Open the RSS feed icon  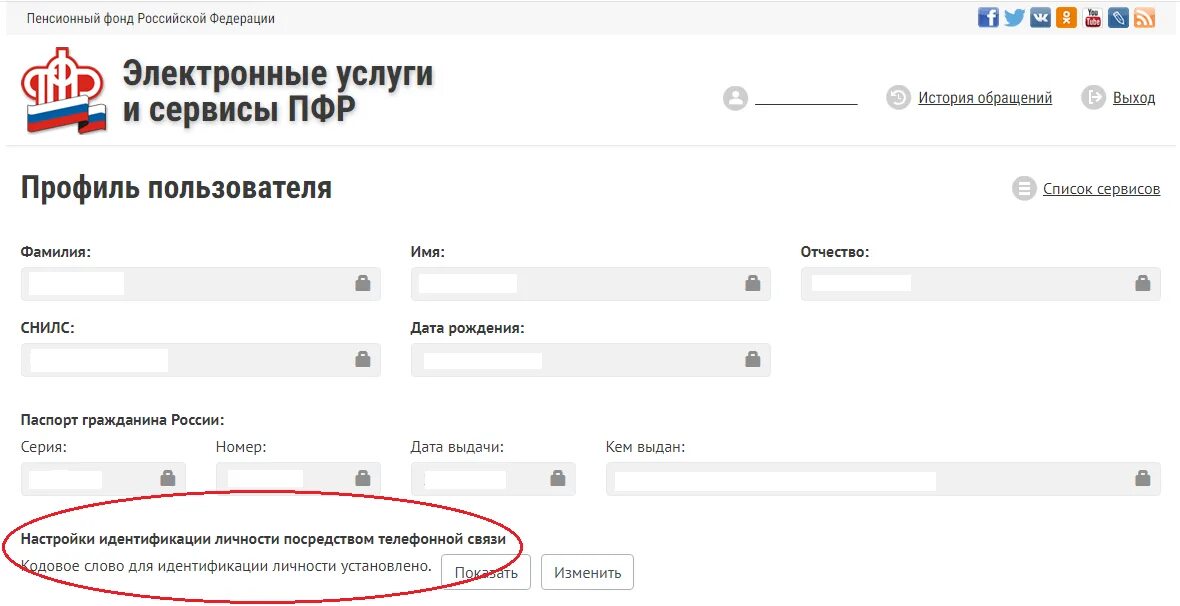(1145, 17)
